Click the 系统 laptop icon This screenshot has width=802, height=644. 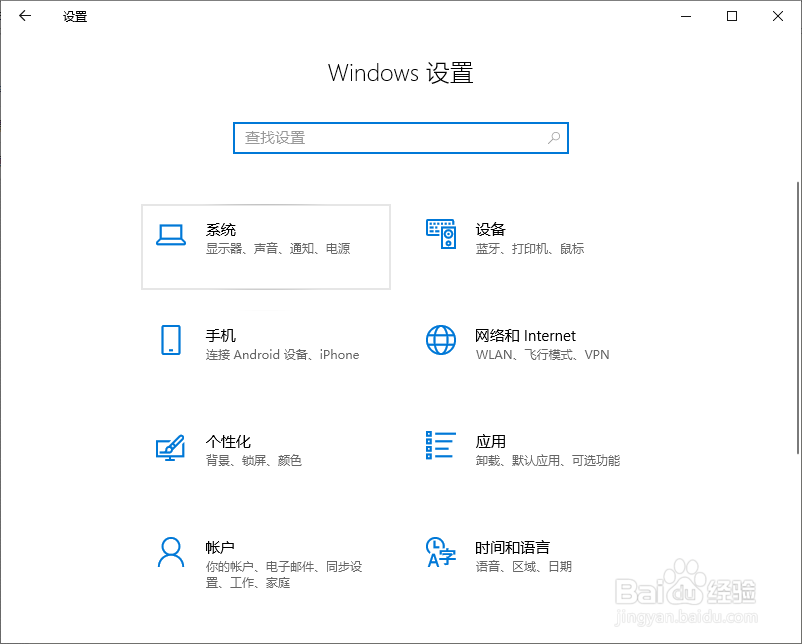click(x=172, y=235)
